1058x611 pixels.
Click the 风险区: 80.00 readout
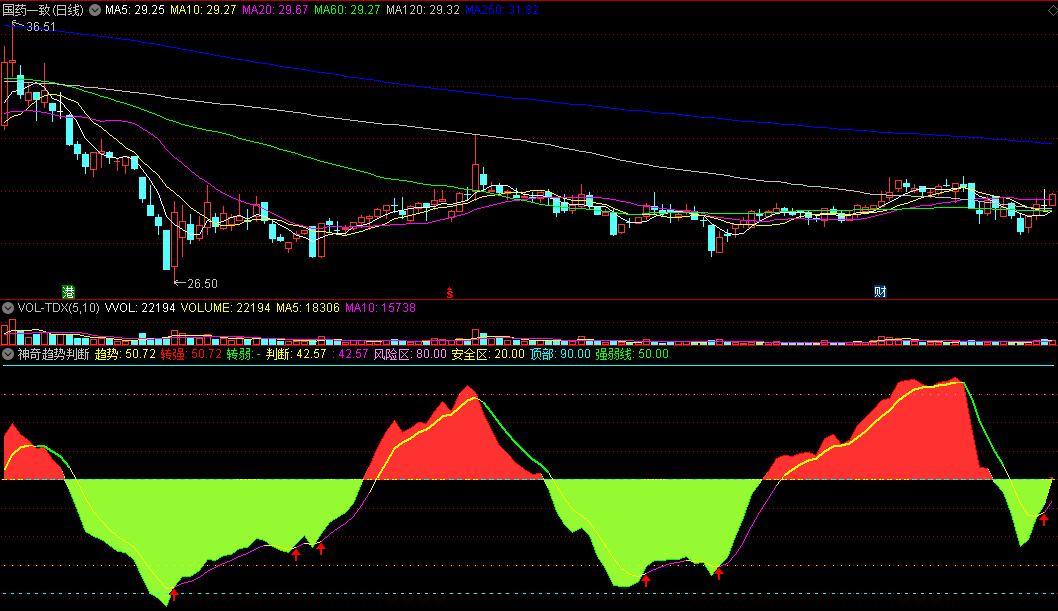(x=410, y=354)
